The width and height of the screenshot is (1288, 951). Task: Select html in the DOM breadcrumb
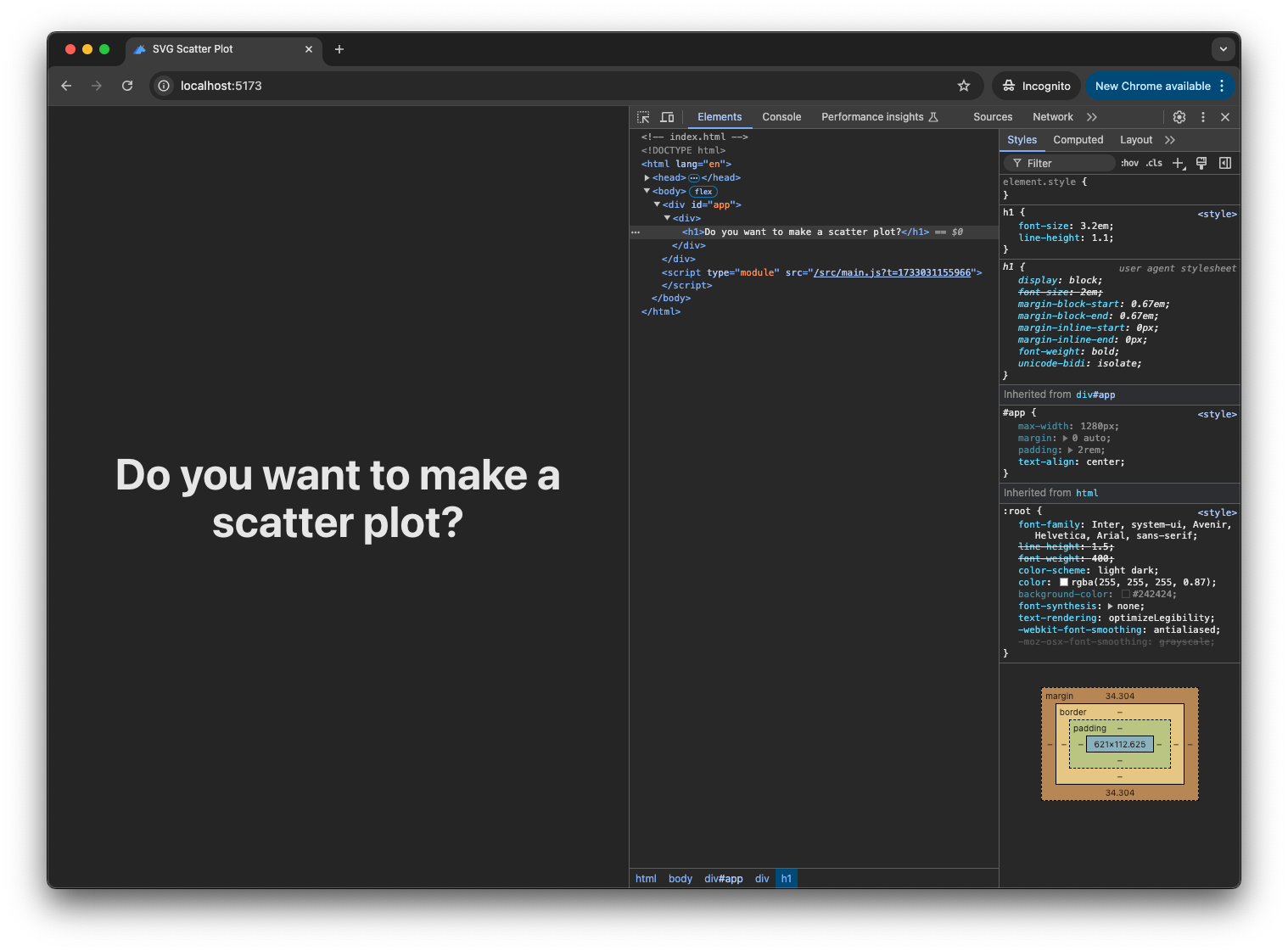click(646, 879)
